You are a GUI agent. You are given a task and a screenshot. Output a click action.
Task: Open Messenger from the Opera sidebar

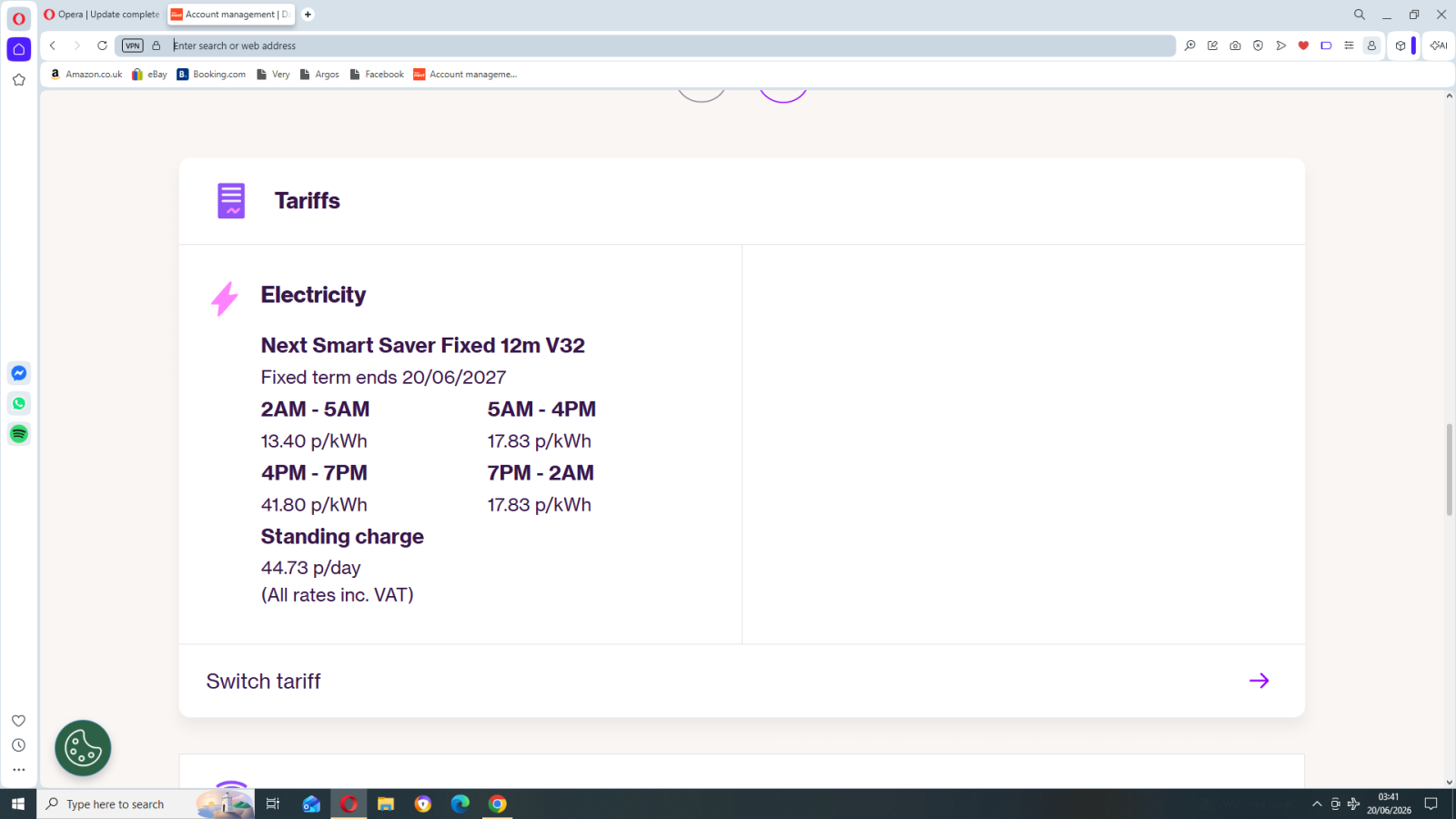tap(18, 373)
